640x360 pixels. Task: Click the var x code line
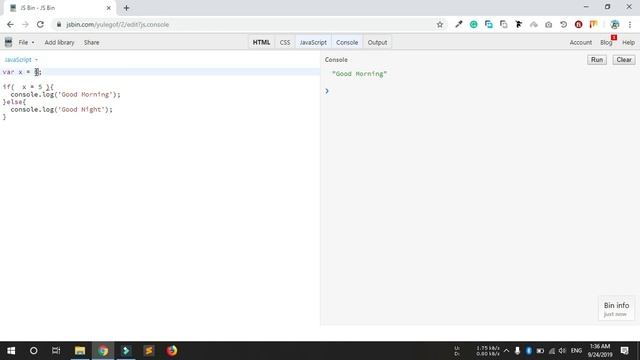click(x=160, y=72)
